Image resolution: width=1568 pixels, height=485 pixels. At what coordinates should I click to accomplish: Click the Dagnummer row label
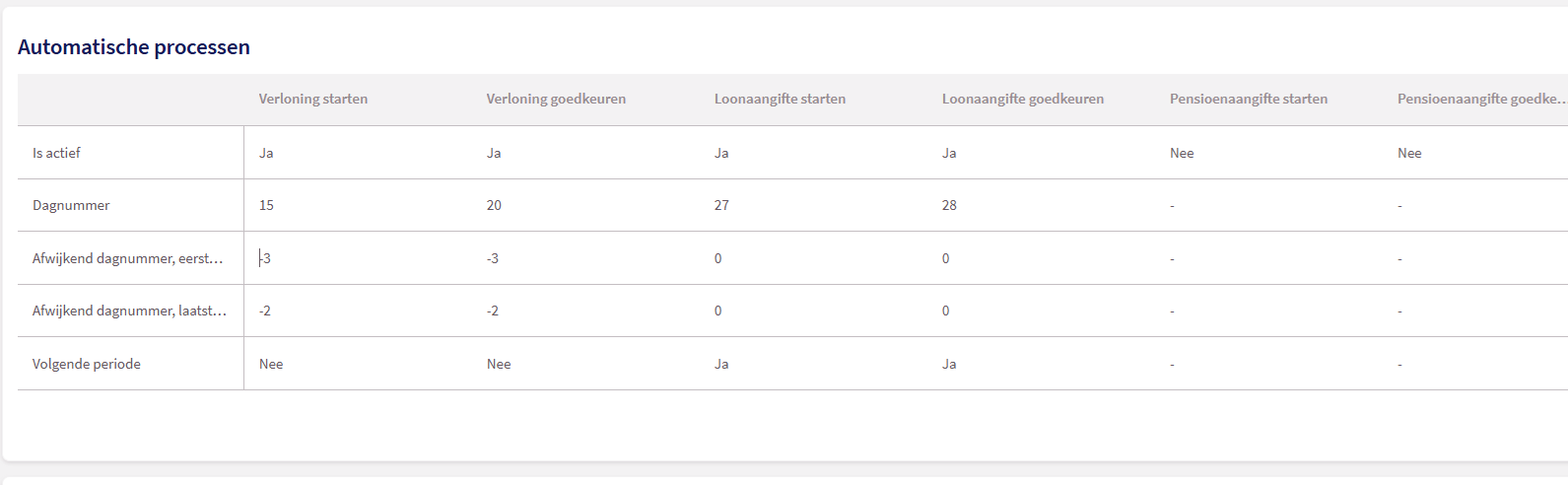point(71,205)
